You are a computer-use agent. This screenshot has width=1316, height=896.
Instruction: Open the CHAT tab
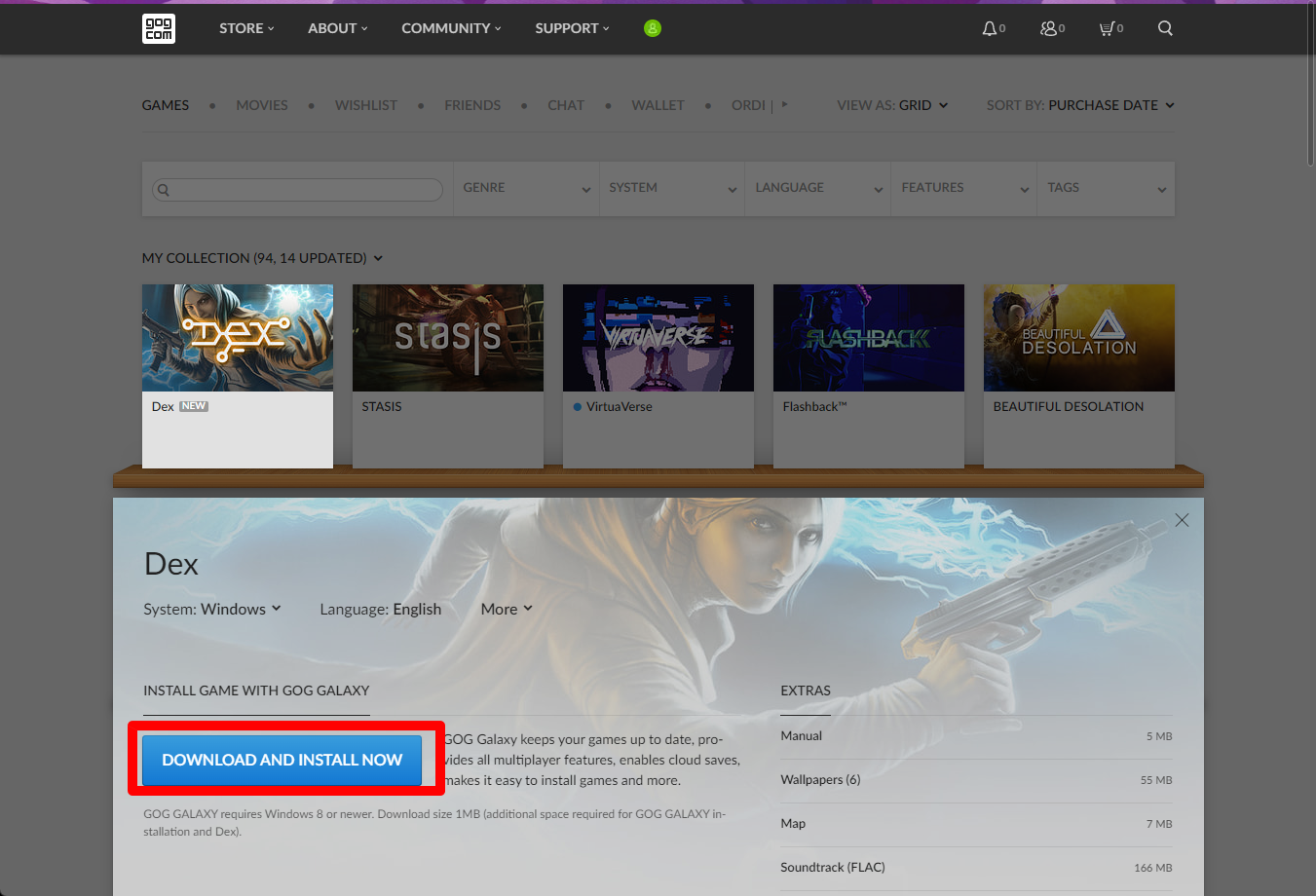[x=566, y=105]
